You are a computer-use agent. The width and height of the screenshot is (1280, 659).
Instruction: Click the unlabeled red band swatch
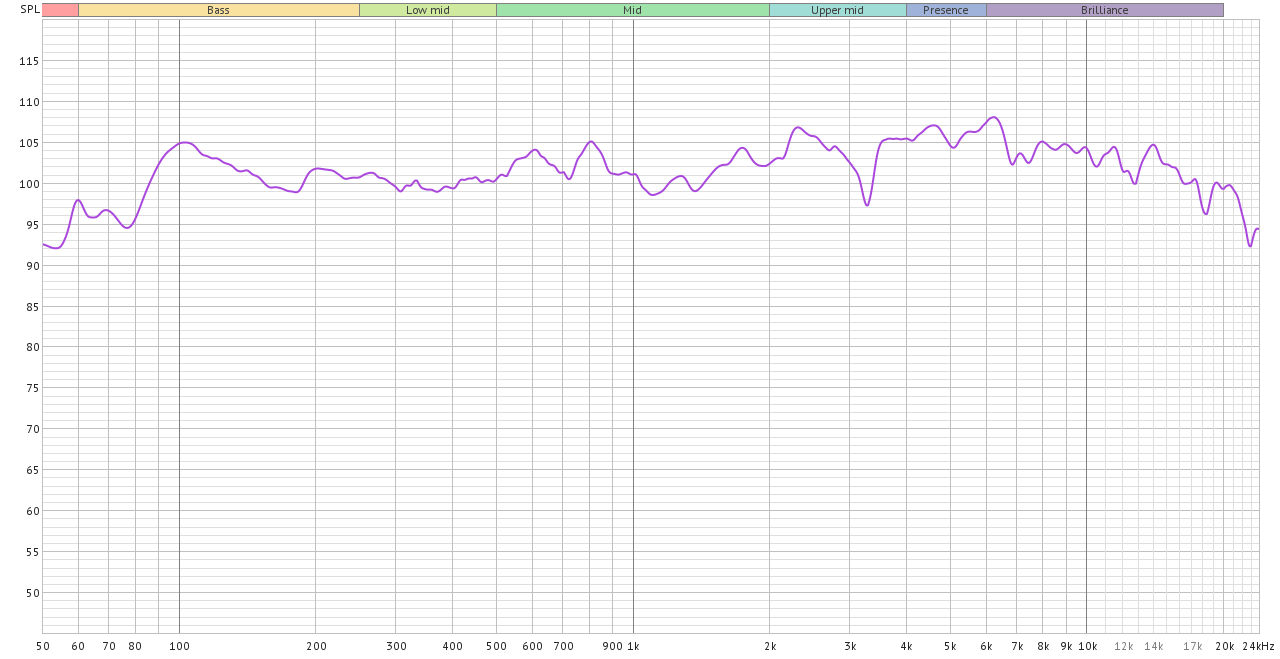point(60,10)
